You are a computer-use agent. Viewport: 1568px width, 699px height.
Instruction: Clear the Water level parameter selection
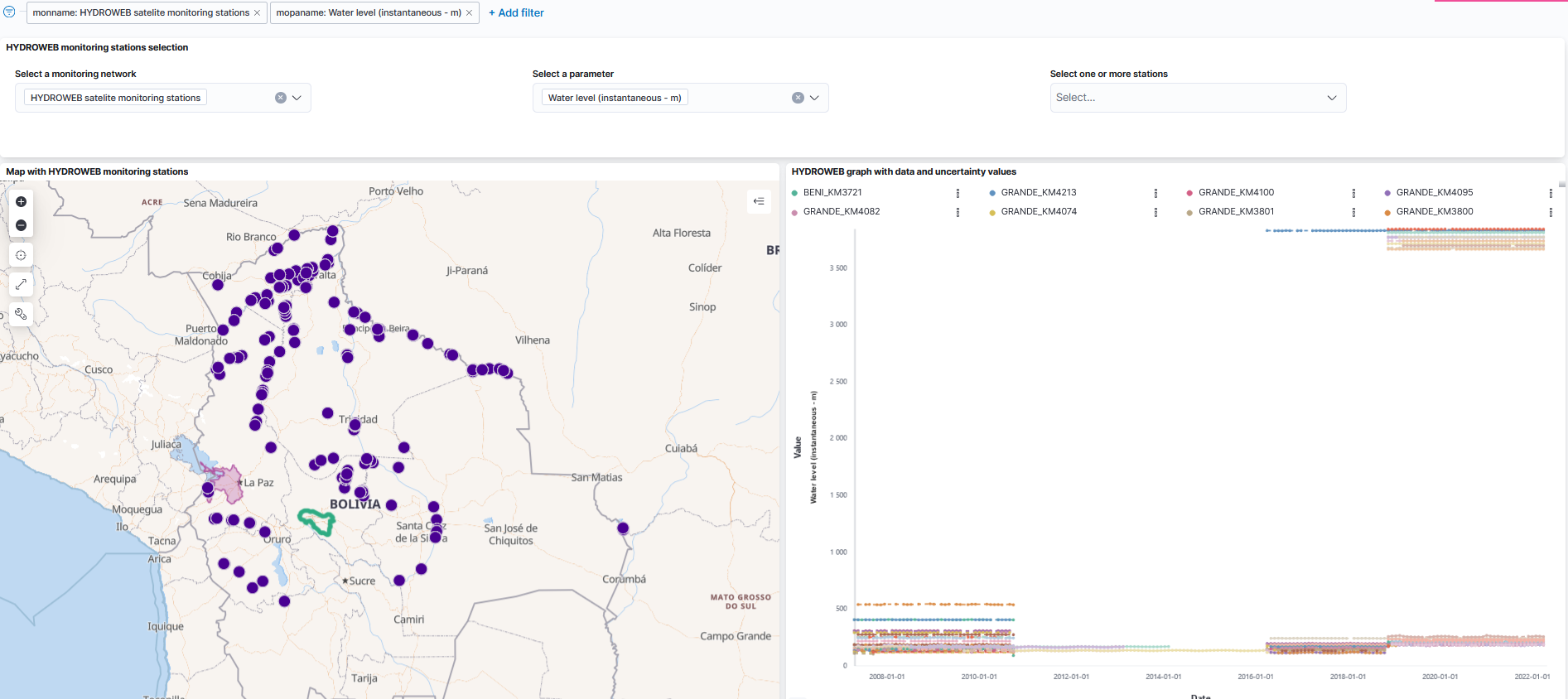pos(798,98)
